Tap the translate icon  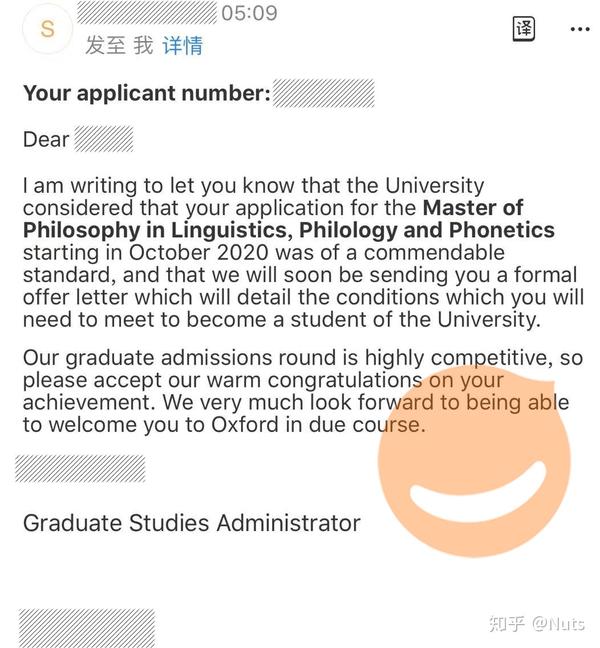(524, 29)
